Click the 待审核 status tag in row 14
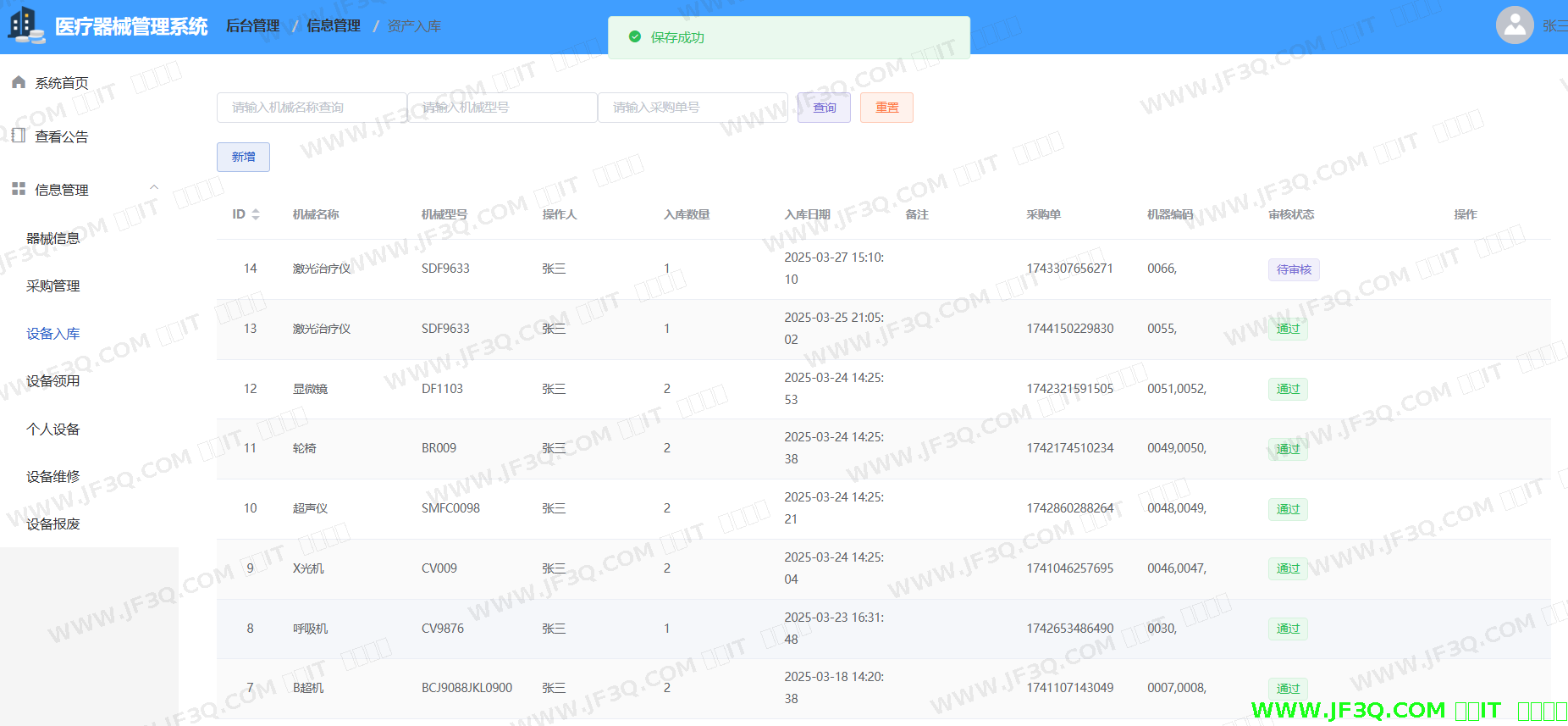Screen dimensions: 1568x726 pos(1293,269)
